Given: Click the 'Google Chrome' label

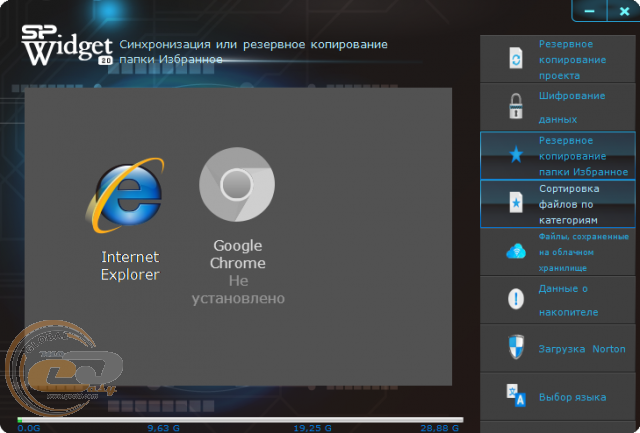Looking at the screenshot, I should (238, 254).
